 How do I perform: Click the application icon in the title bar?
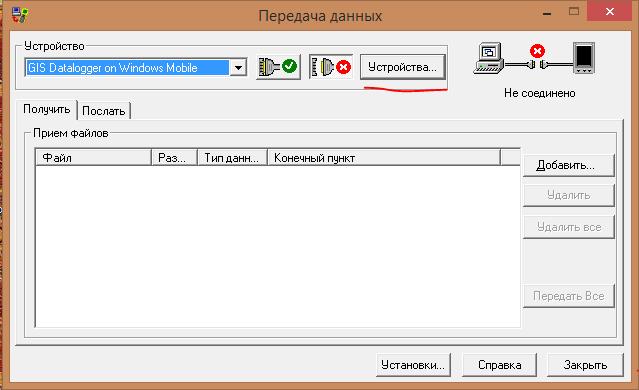click(x=20, y=15)
